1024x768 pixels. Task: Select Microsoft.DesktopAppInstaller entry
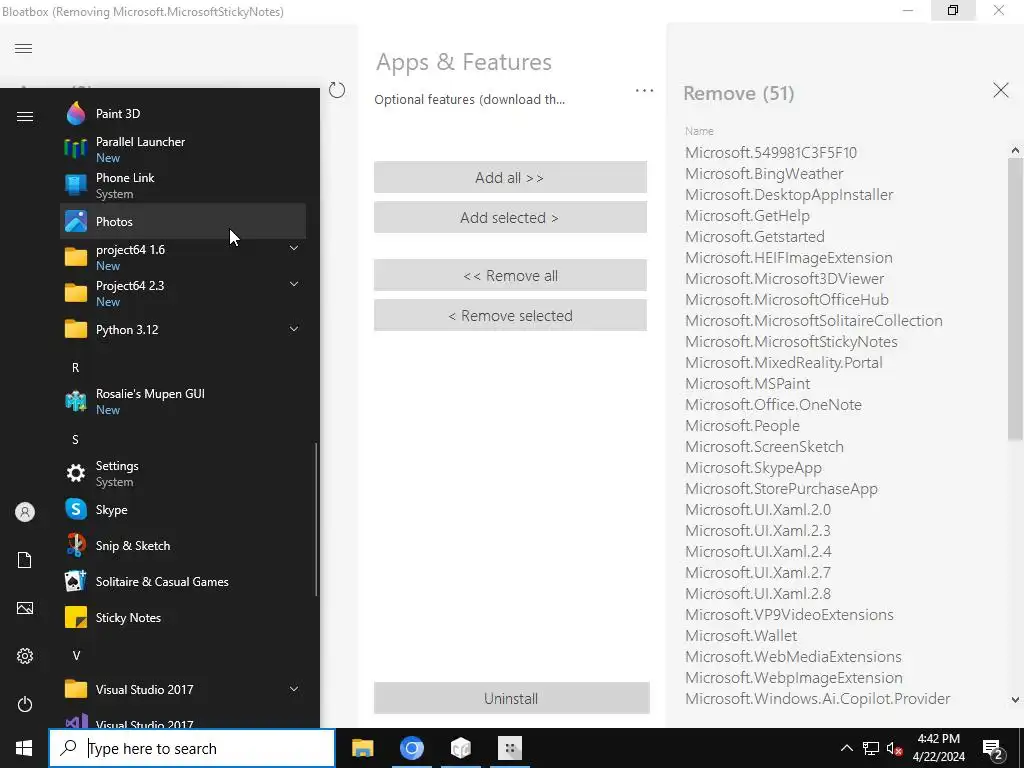tap(789, 195)
